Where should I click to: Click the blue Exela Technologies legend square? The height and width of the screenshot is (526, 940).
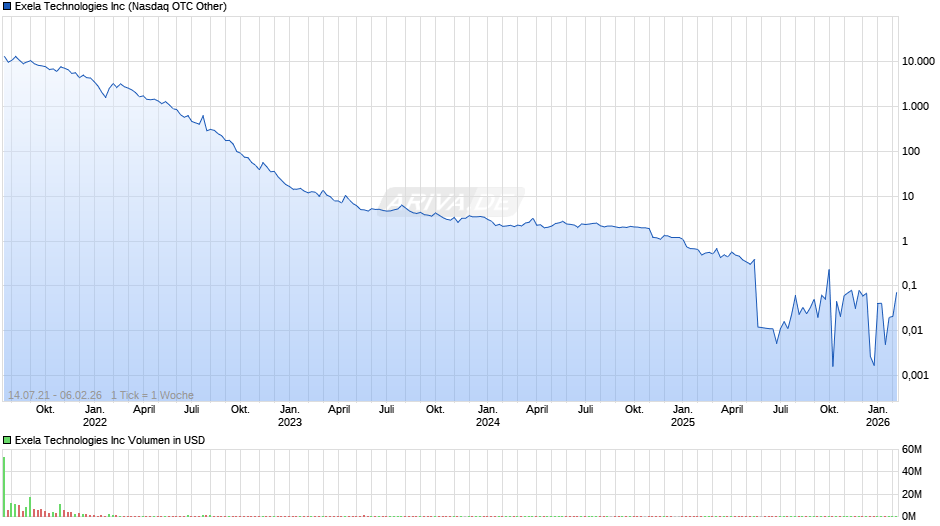[x=7, y=7]
